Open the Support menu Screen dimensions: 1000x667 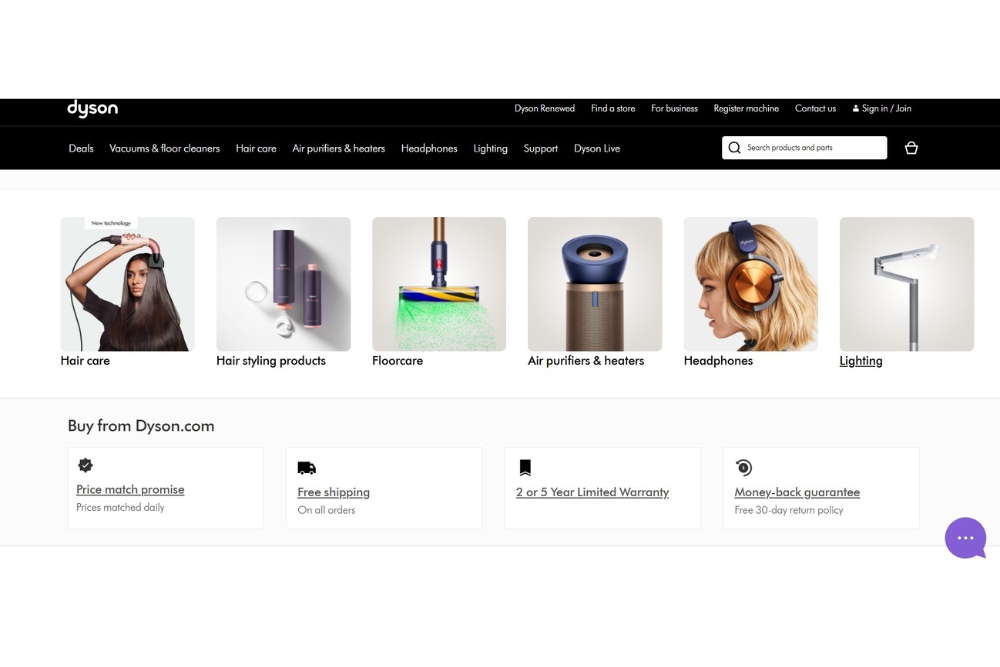[x=541, y=149]
